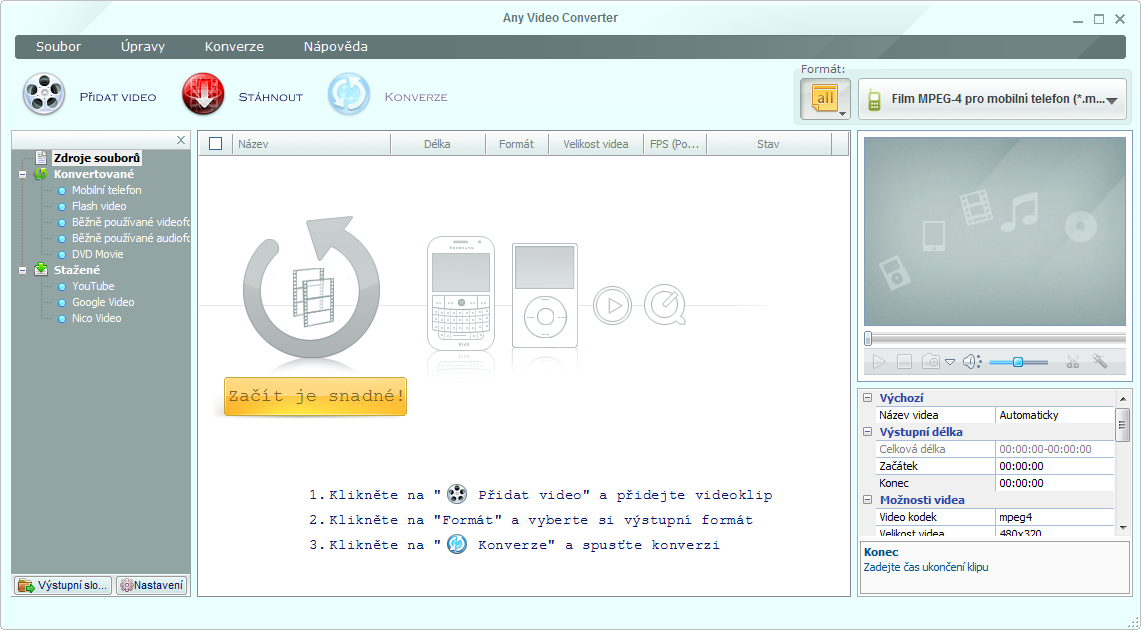The image size is (1141, 630).
Task: Select Google Video under Stažené
Action: tap(103, 302)
